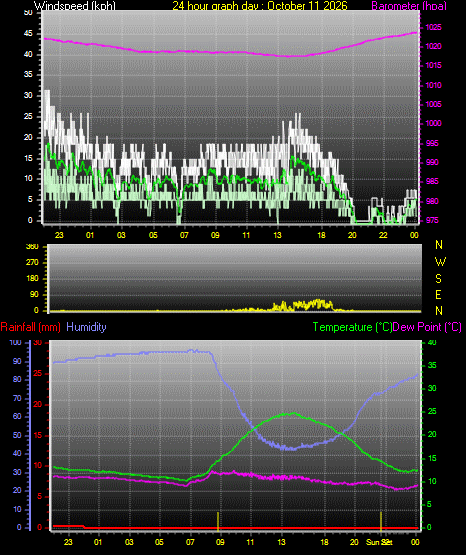Click the 1010 barometer scale value
The image size is (466, 555).
[433, 85]
